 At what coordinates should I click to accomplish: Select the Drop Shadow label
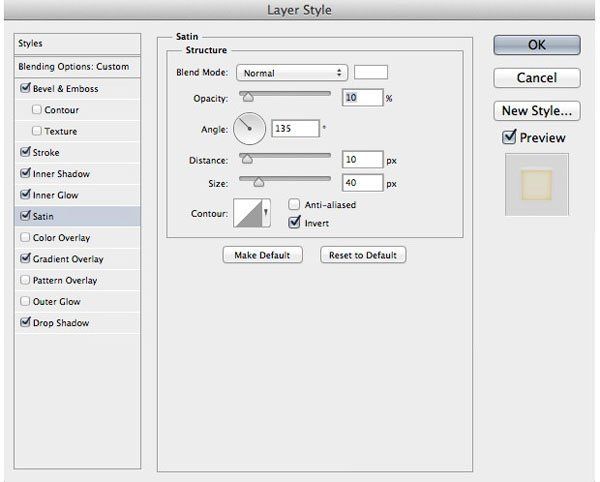pyautogui.click(x=61, y=323)
